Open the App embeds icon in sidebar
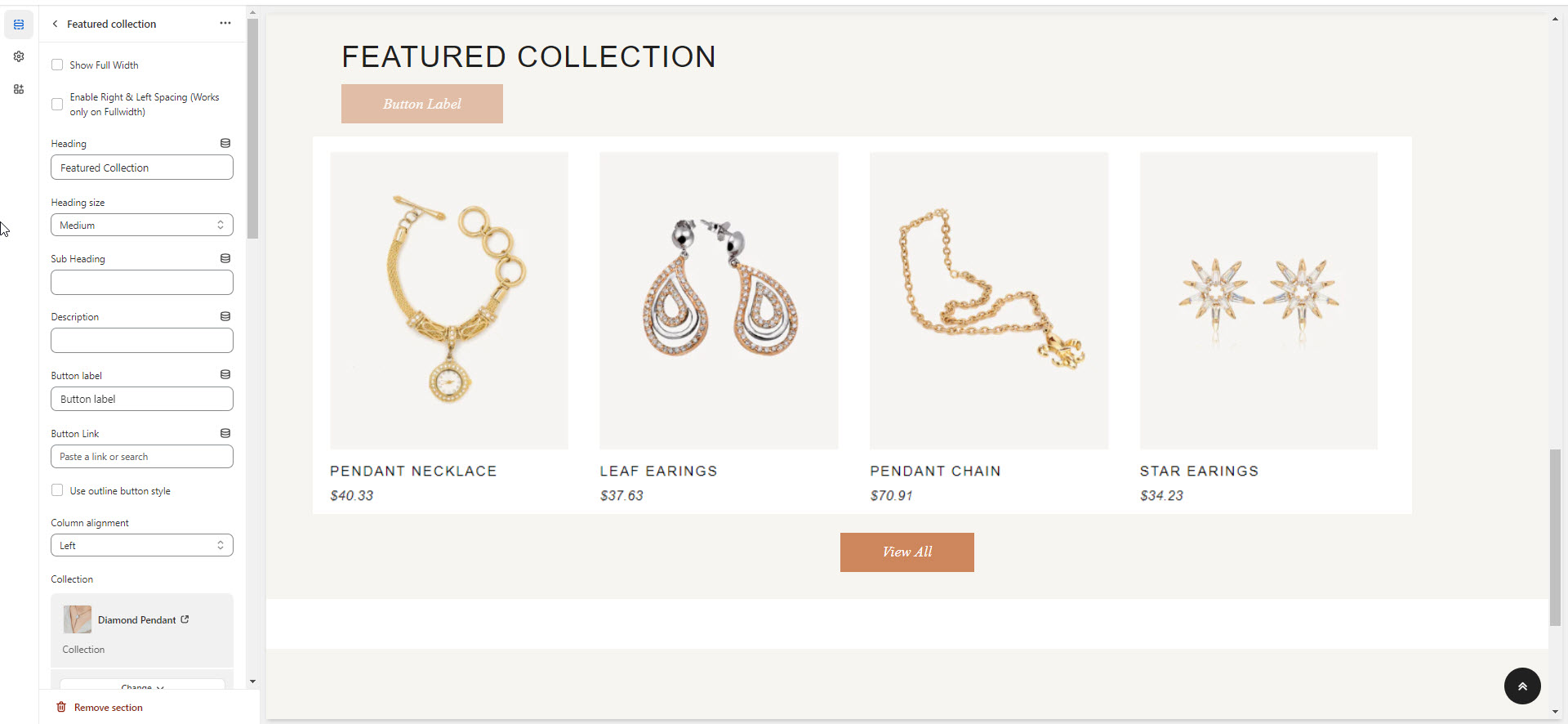 (19, 89)
